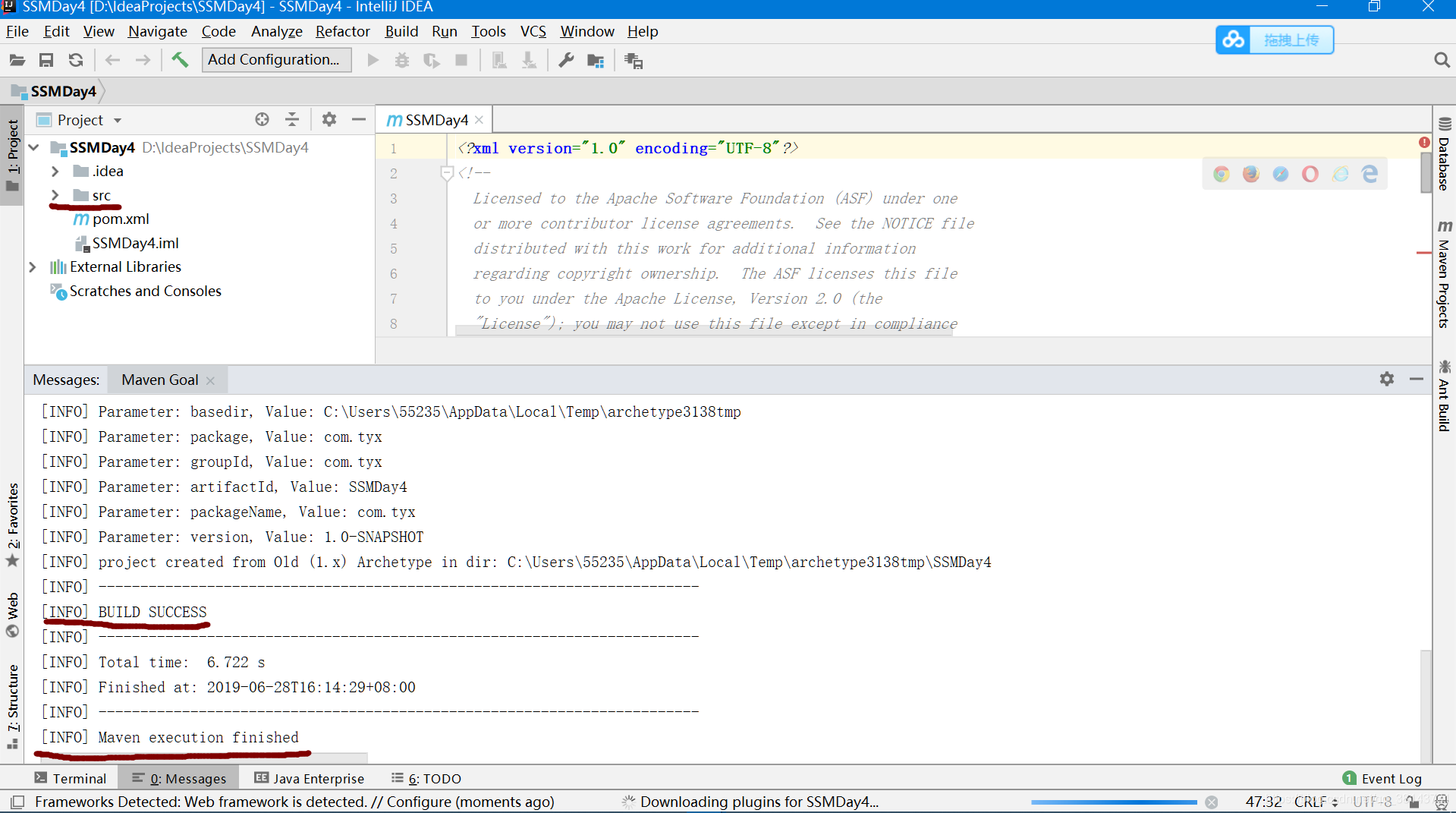Open Project Structure toolbar icon
Viewport: 1456px width, 813px height.
[596, 60]
